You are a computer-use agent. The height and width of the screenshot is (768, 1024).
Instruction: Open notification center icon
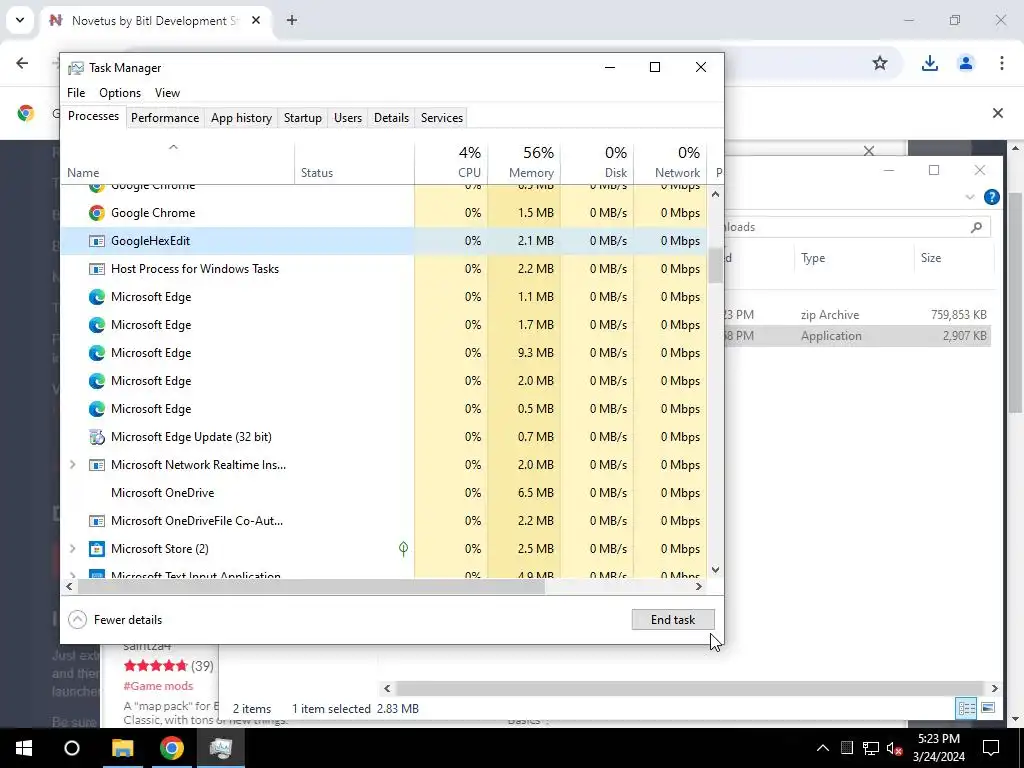(x=991, y=748)
